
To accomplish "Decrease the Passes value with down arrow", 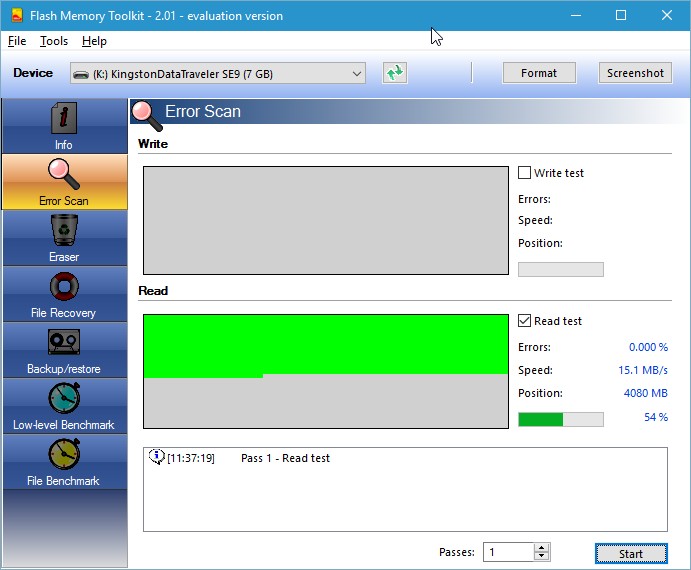I will click(542, 556).
